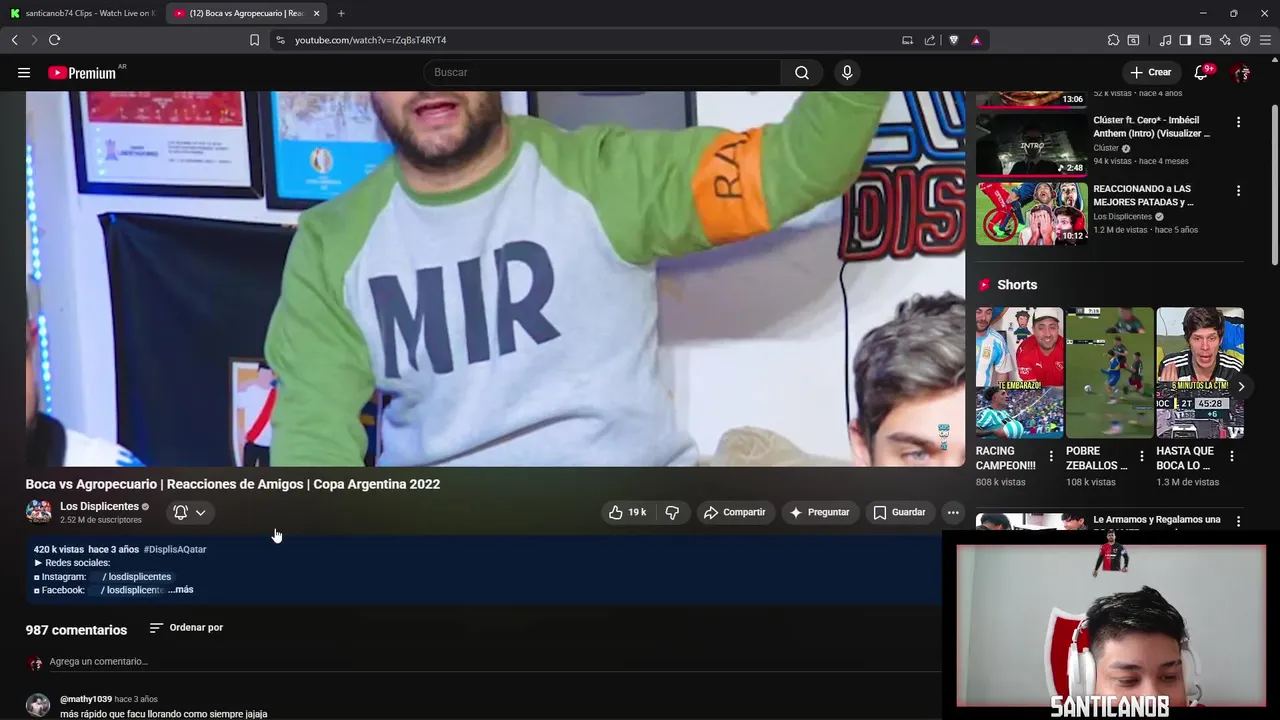1280x720 pixels.
Task: Dislike the video with thumbs down
Action: (x=672, y=512)
